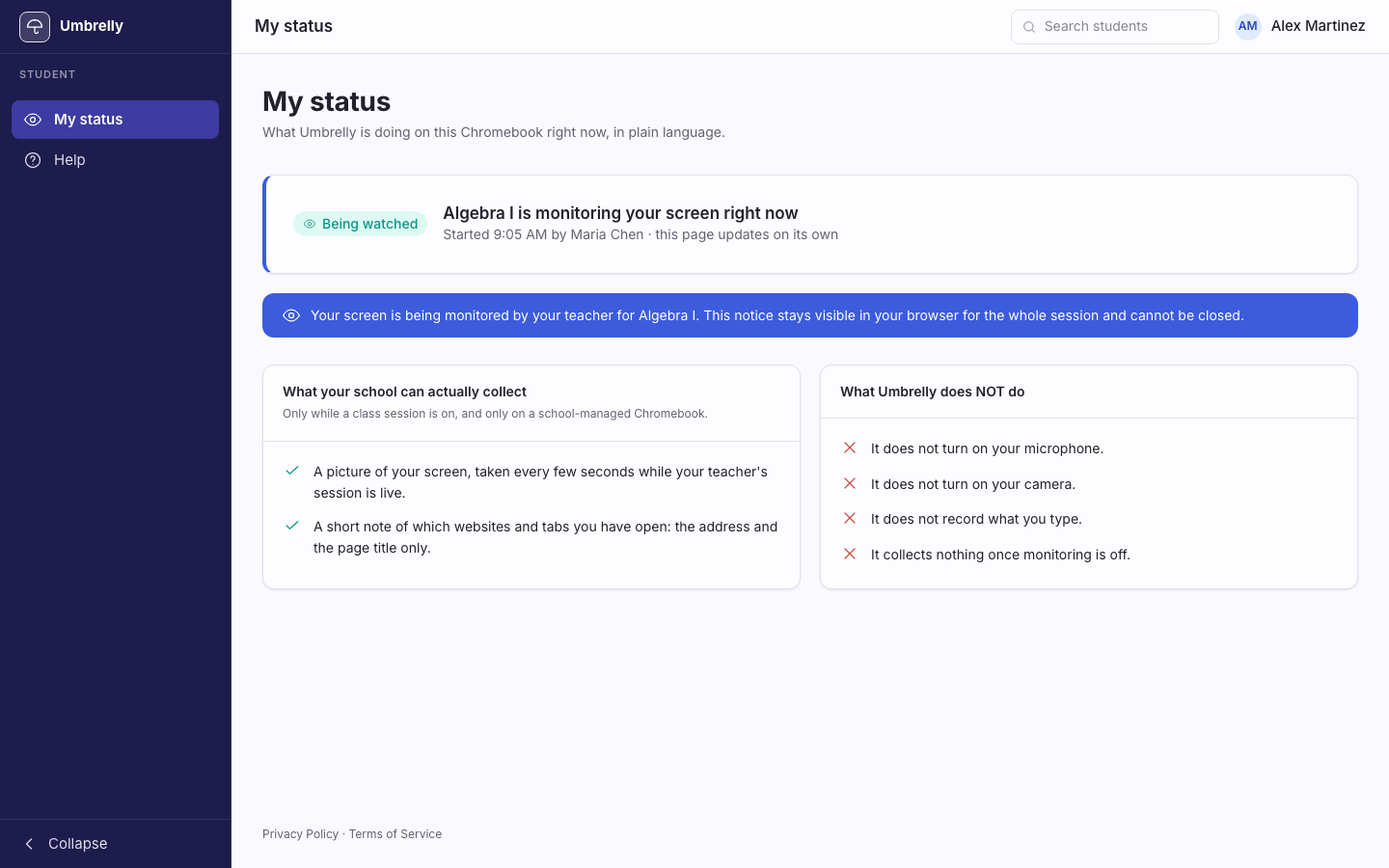Screen dimensions: 1389x868
Task: Click 'What Umbrelly does NOT do' heading
Action: pyautogui.click(x=932, y=392)
